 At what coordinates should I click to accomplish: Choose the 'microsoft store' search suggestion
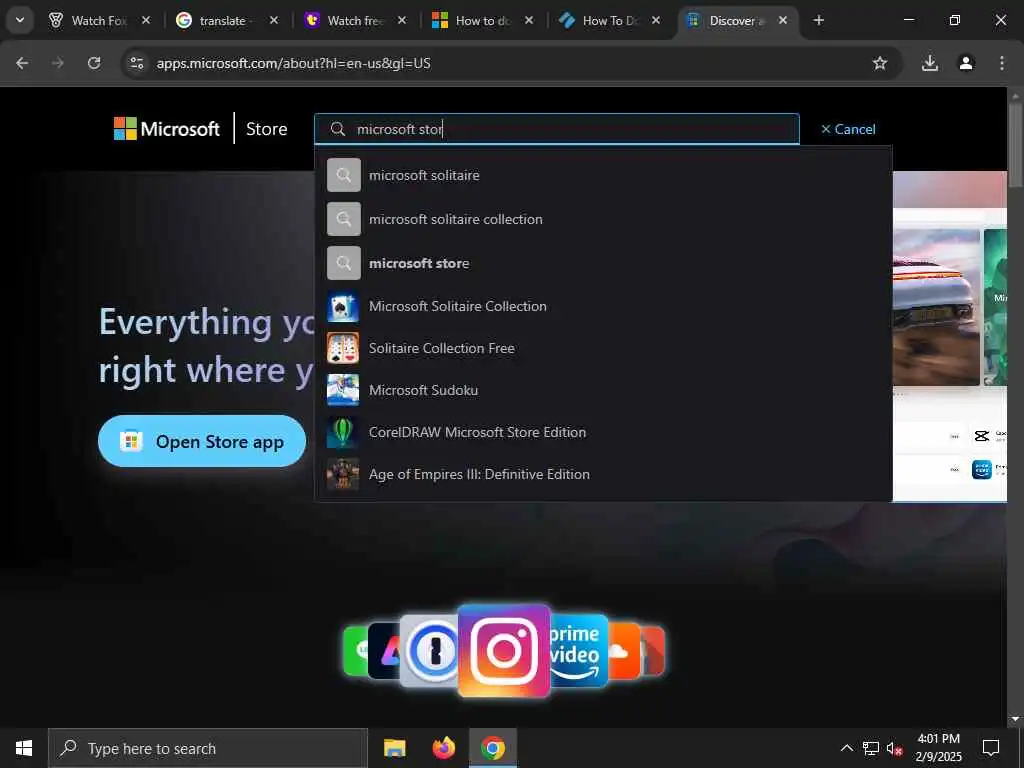[603, 263]
